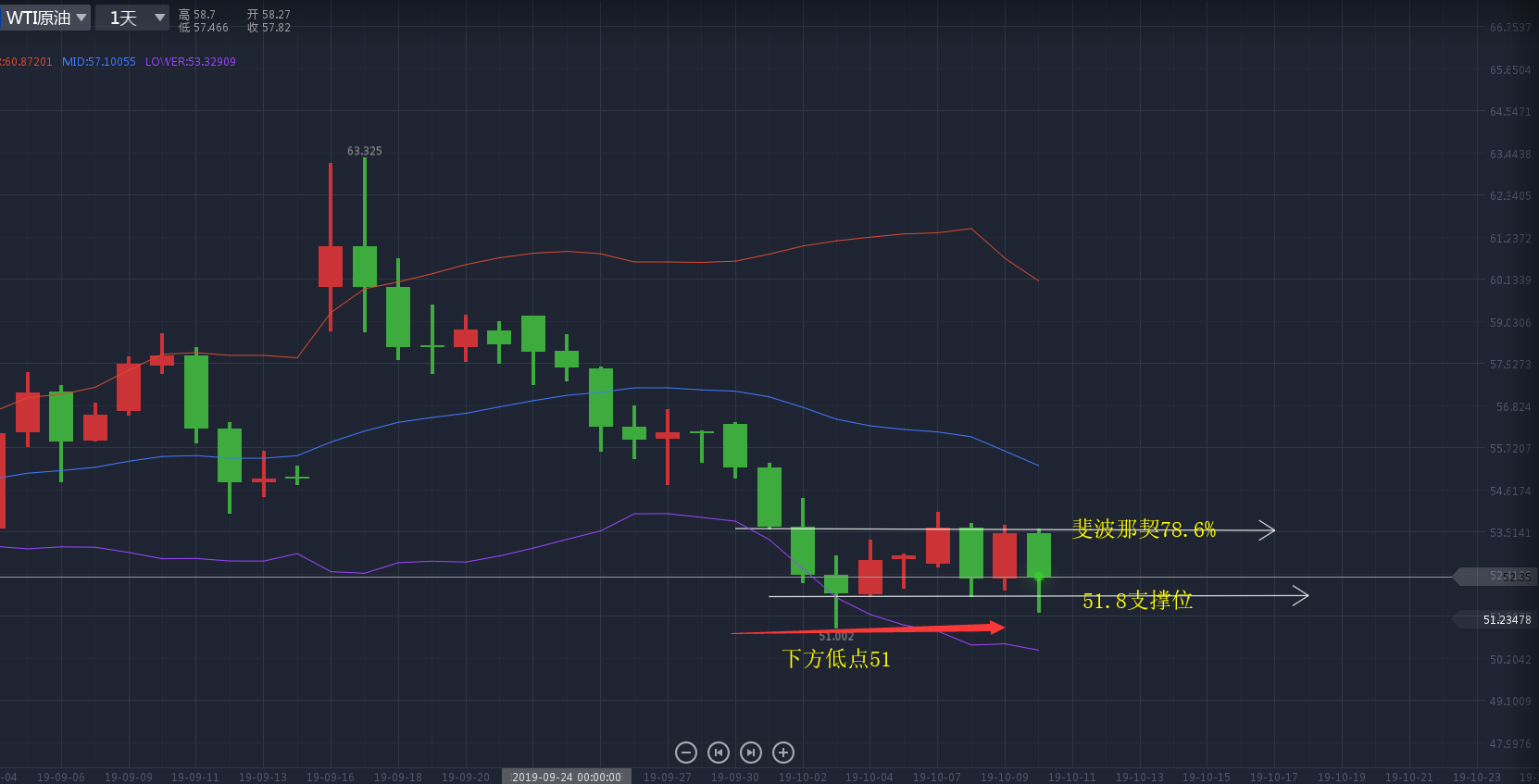Click the MID:57.10055 Bollinger label
This screenshot has width=1539, height=784.
click(x=99, y=62)
